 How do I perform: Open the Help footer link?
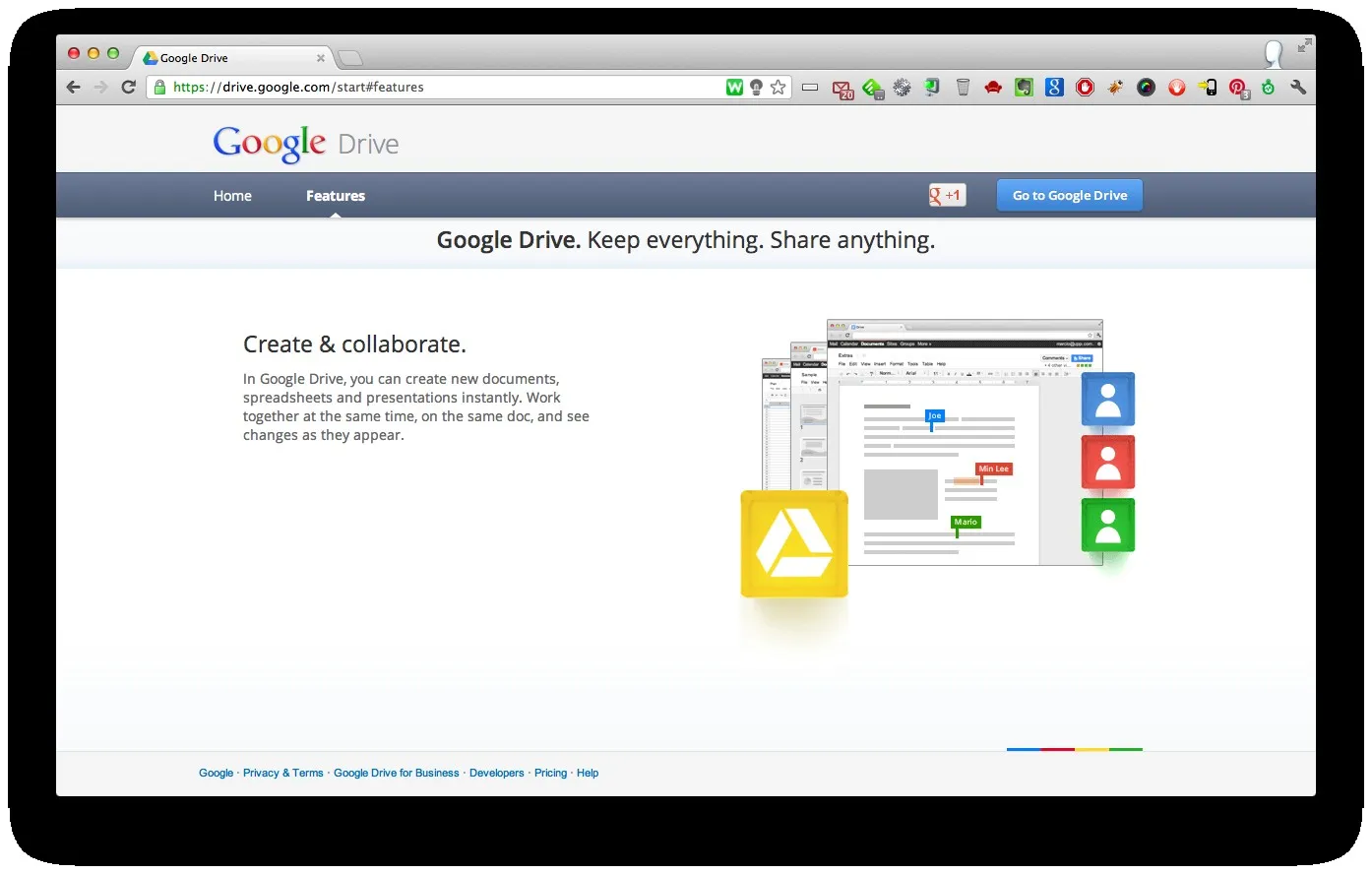[588, 773]
